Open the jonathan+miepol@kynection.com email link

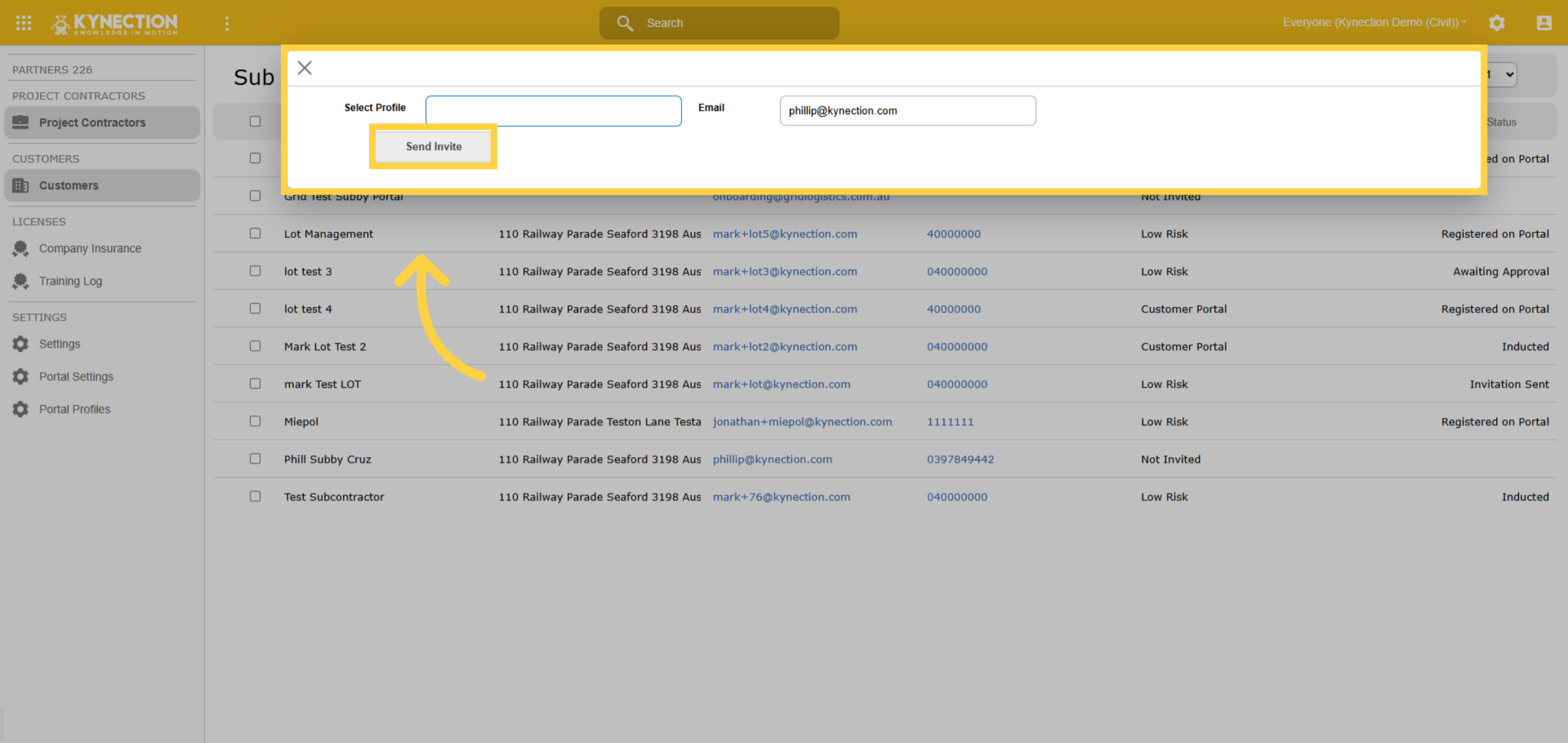[802, 422]
